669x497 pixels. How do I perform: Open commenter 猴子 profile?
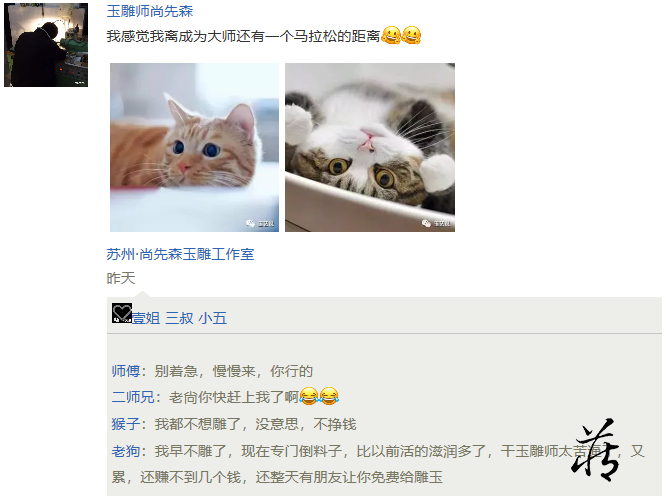click(x=126, y=424)
